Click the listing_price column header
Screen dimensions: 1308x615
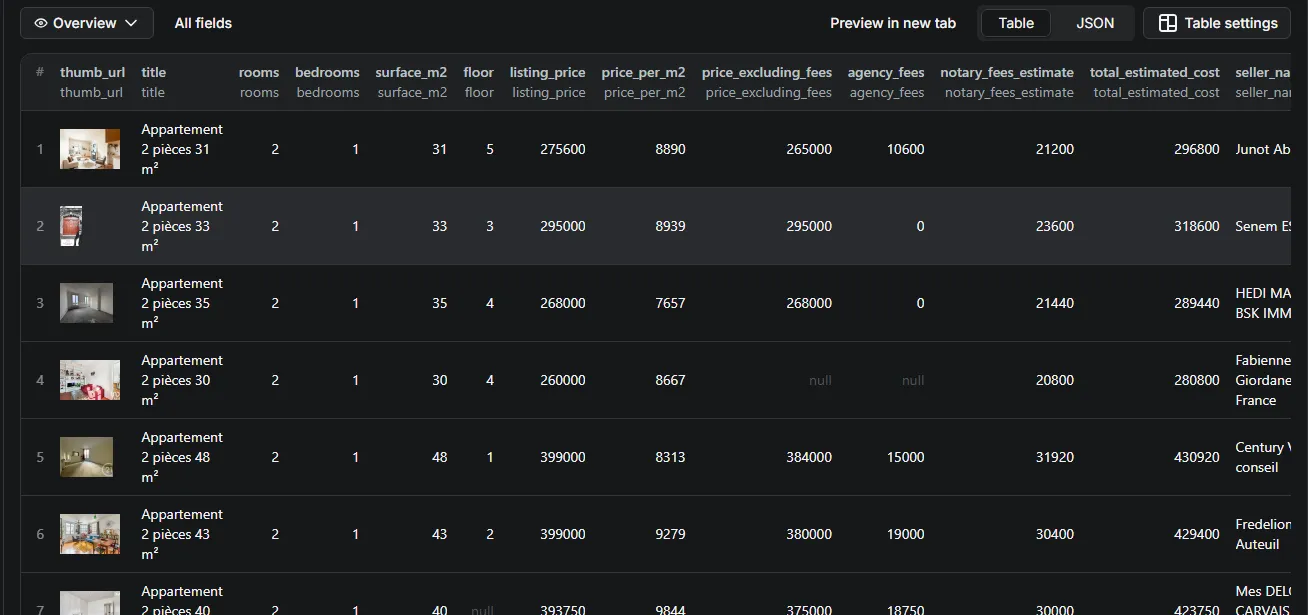(547, 72)
